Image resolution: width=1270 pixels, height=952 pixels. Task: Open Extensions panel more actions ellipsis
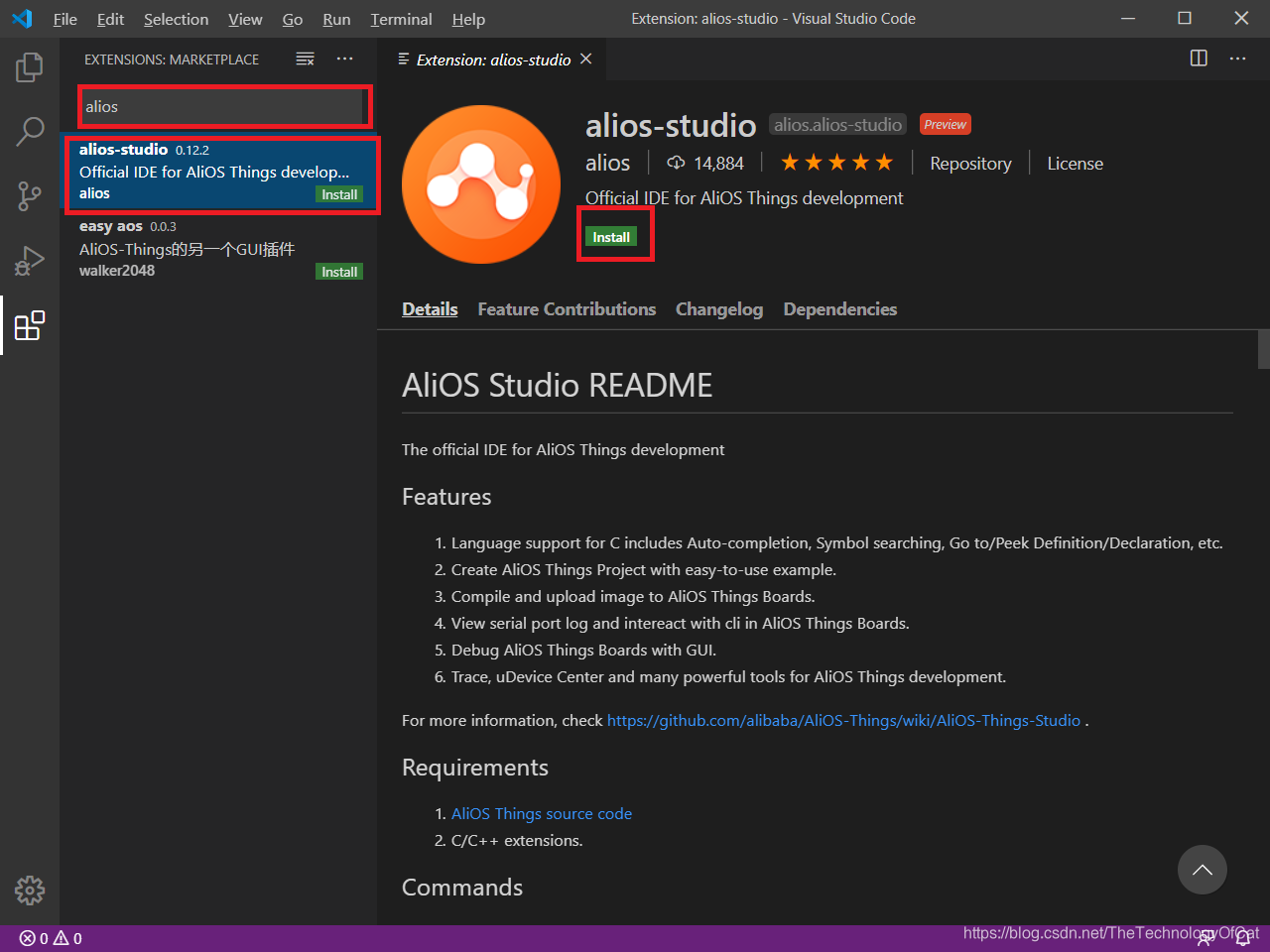click(344, 59)
